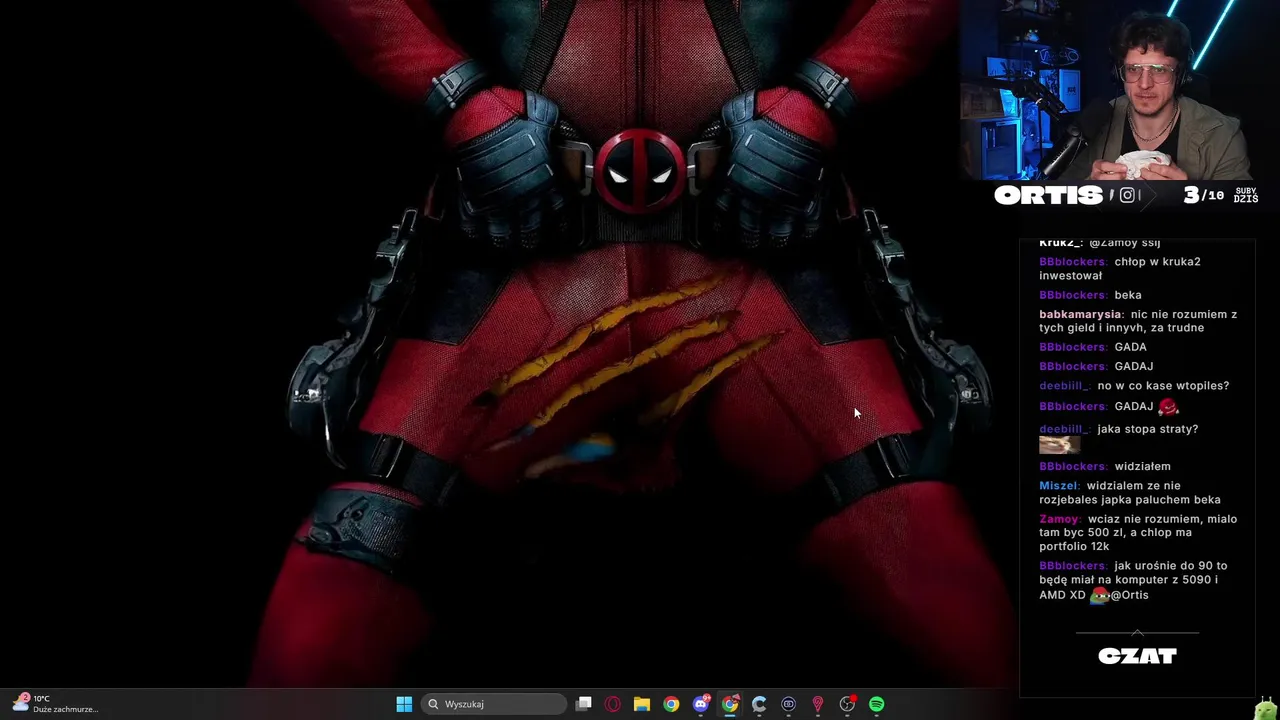1280x720 pixels.
Task: Click the message 'wciaz nie rozumiem, mialo tam byc 500 zl'
Action: click(1138, 532)
